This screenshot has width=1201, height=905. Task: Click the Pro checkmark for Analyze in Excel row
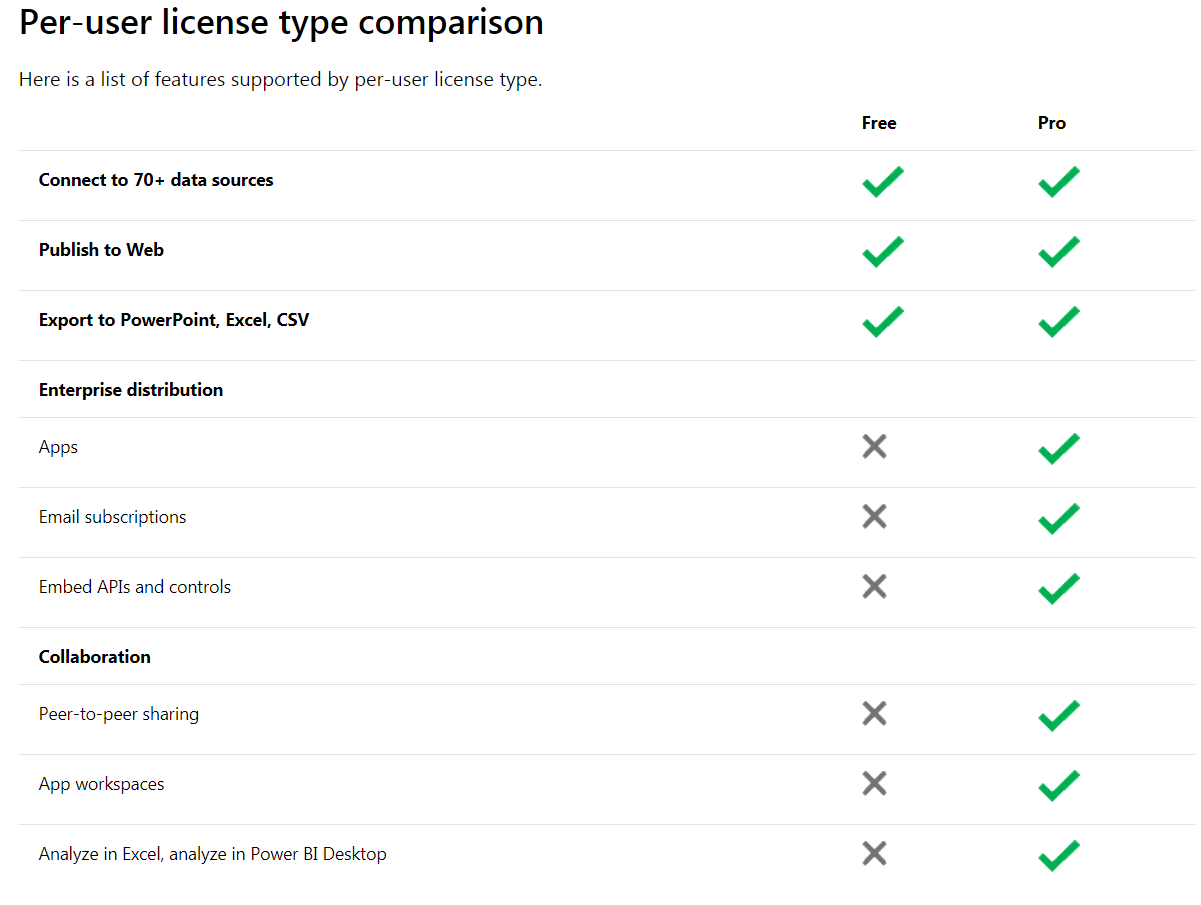tap(1058, 856)
